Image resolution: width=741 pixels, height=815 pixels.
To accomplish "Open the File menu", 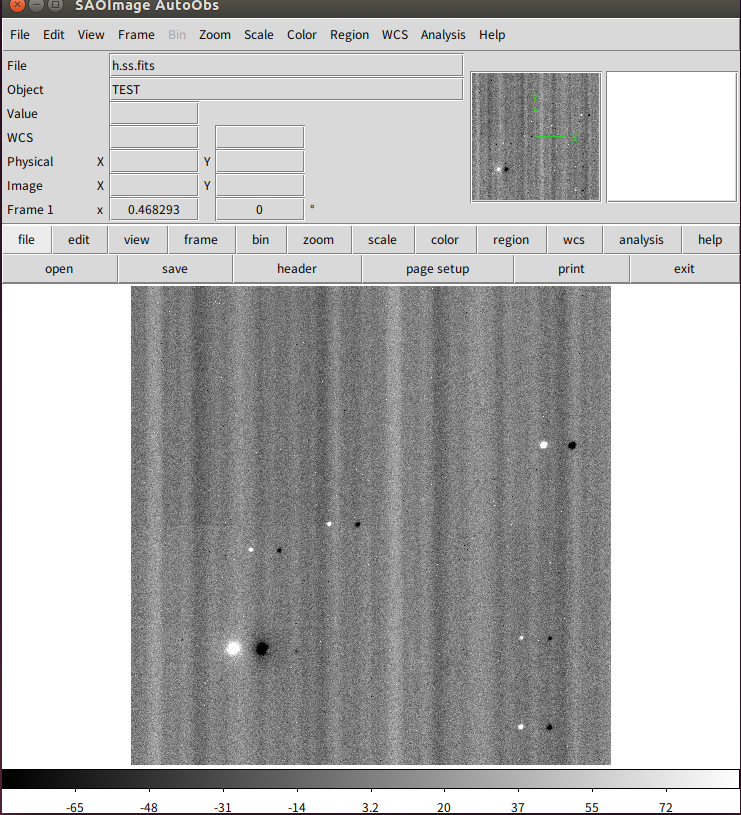I will pyautogui.click(x=20, y=35).
